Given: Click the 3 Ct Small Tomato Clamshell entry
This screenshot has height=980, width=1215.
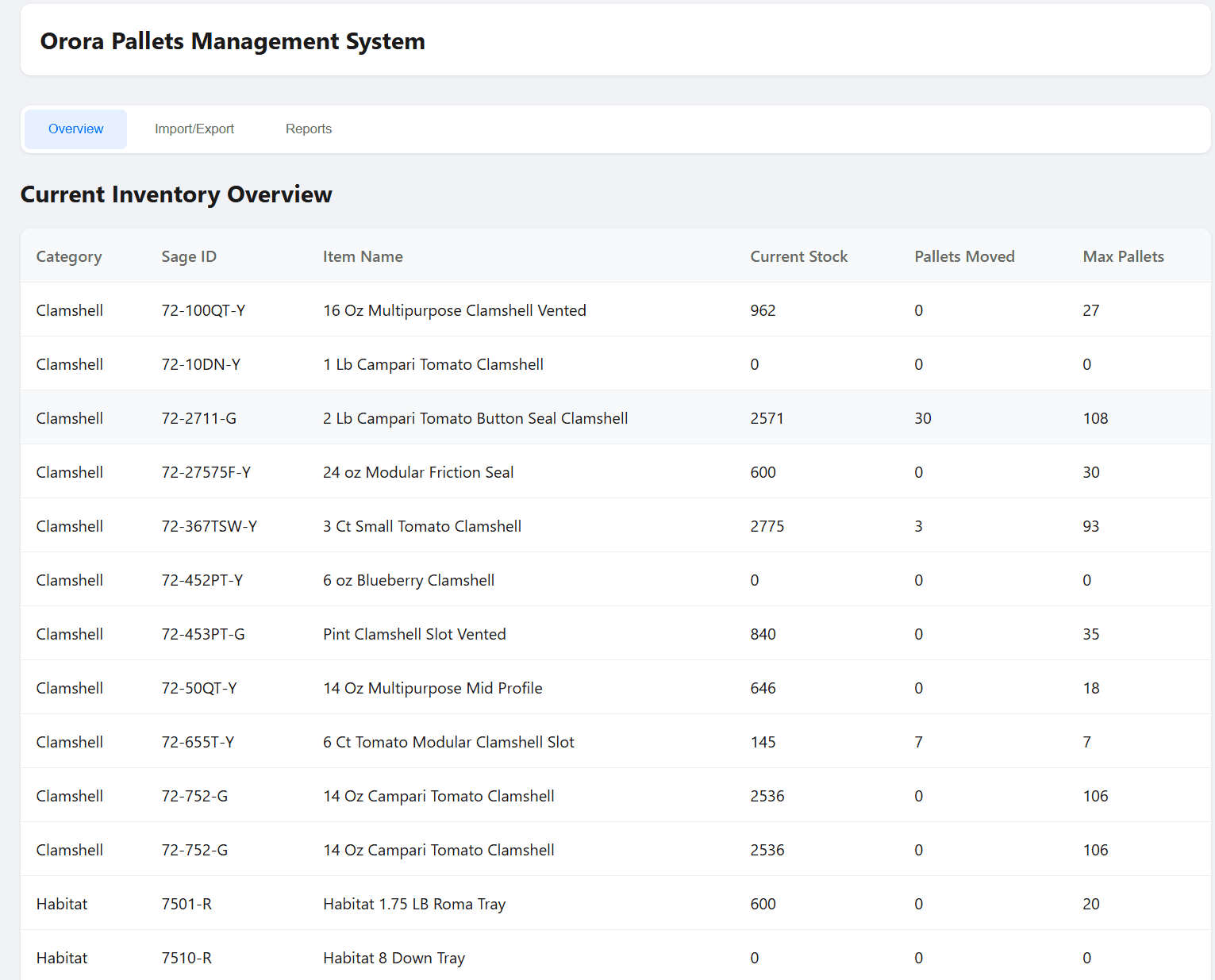Looking at the screenshot, I should tap(422, 525).
